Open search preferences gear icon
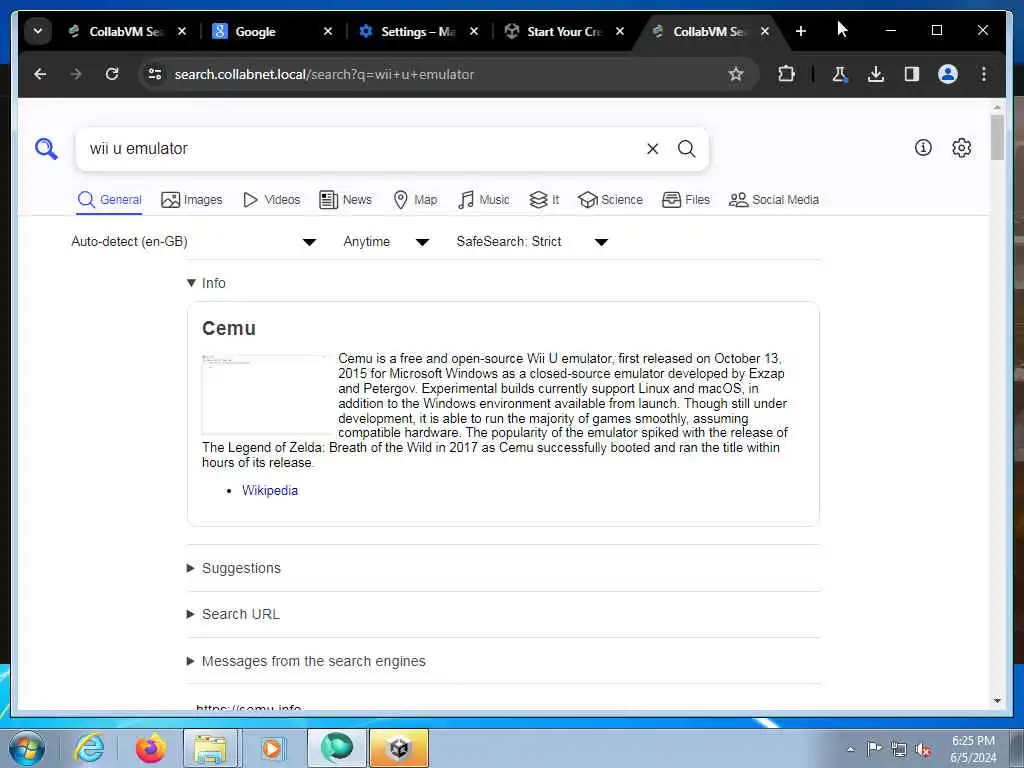 click(x=961, y=148)
